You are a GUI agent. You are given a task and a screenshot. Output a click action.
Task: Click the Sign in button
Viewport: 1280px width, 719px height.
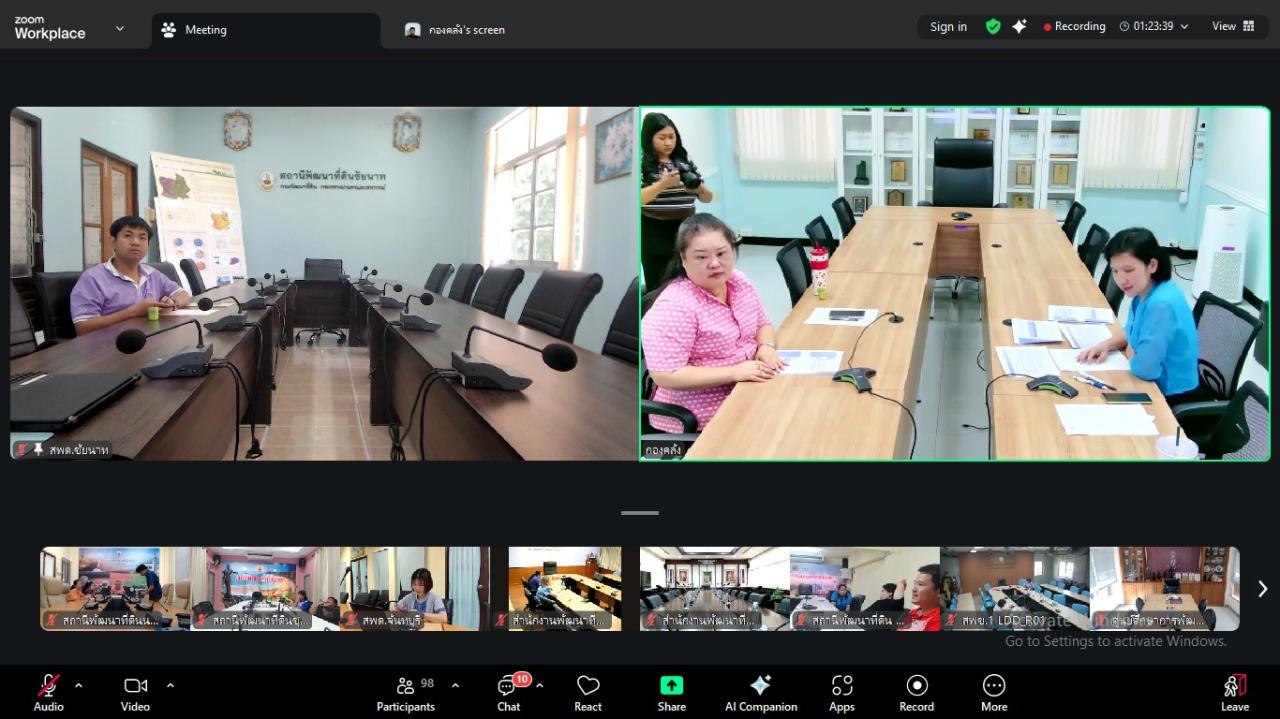(x=948, y=27)
